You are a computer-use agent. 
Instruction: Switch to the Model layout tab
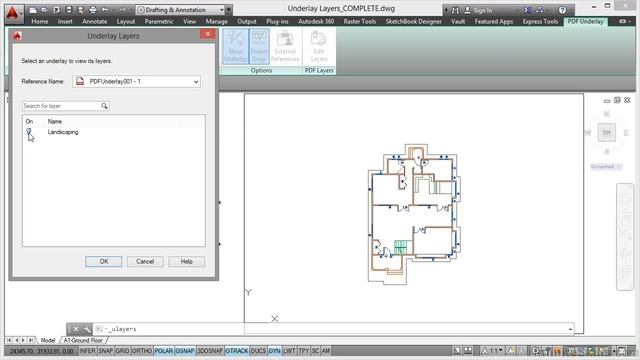point(48,340)
